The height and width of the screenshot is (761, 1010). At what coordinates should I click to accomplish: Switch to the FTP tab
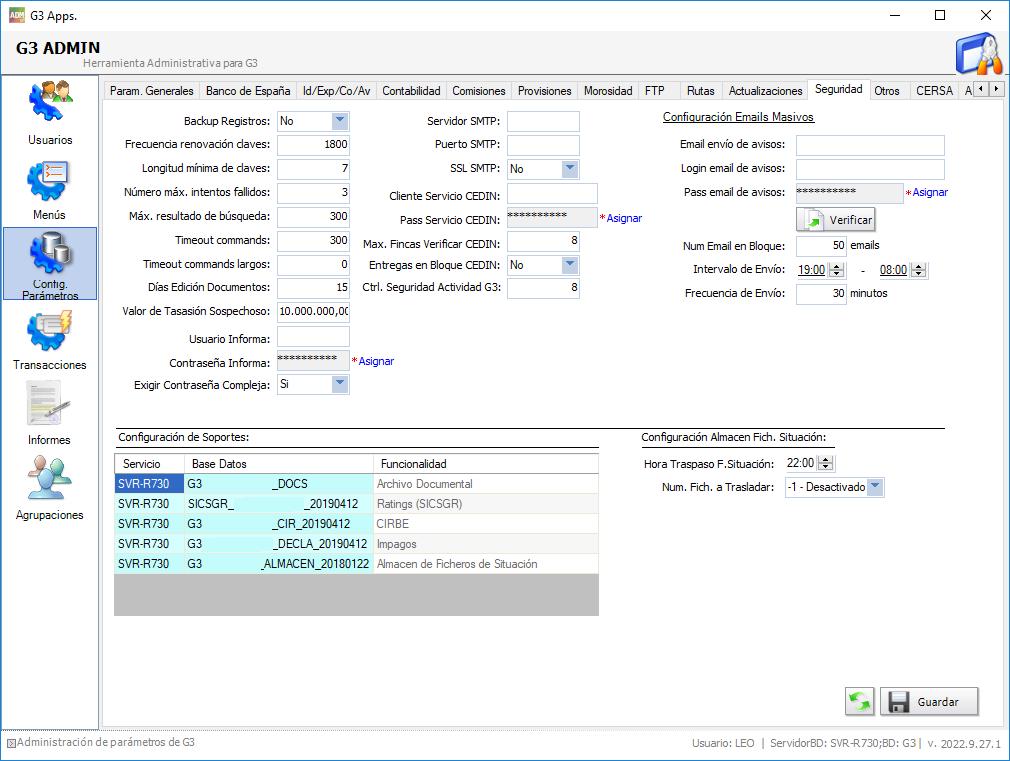click(655, 91)
